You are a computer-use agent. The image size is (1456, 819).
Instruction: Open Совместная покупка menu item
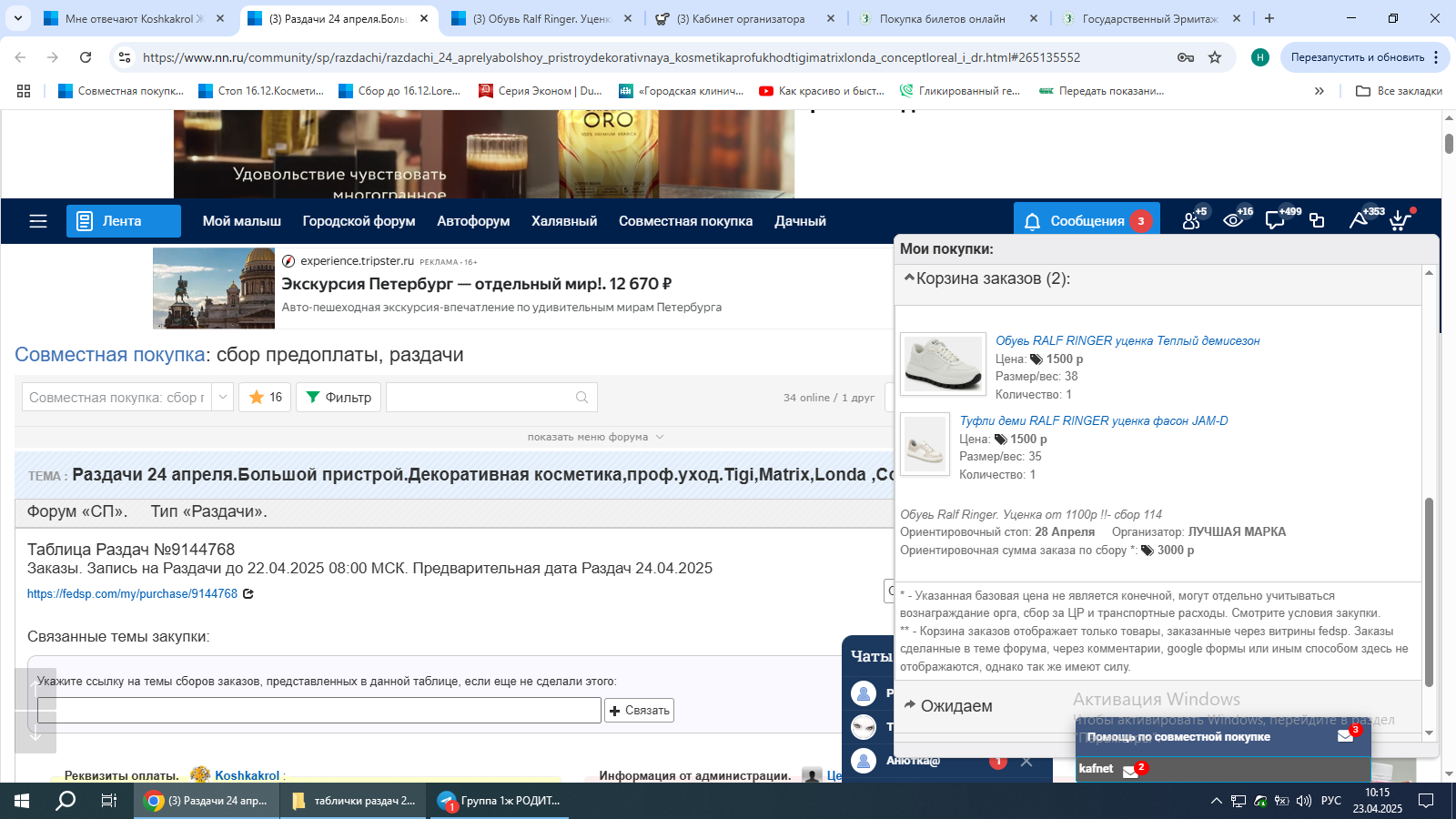[685, 221]
